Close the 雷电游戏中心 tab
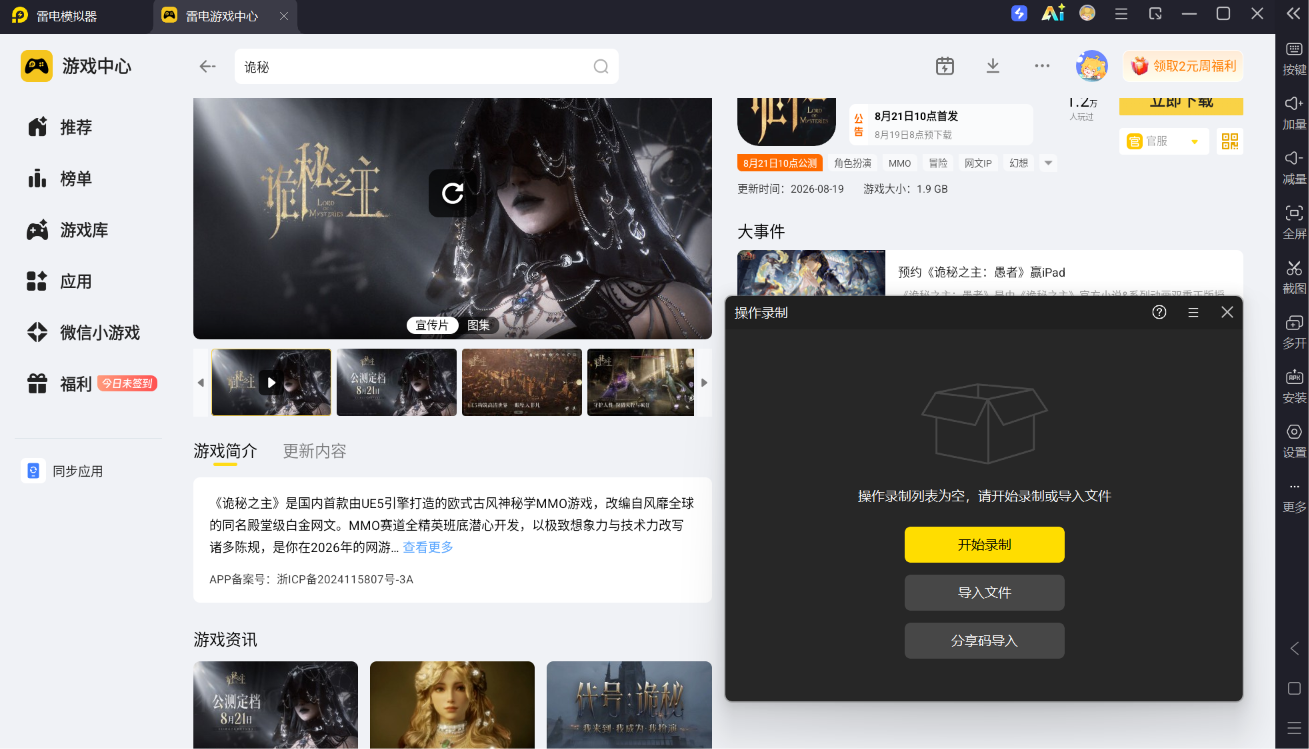The height and width of the screenshot is (749, 1309). pos(284,16)
